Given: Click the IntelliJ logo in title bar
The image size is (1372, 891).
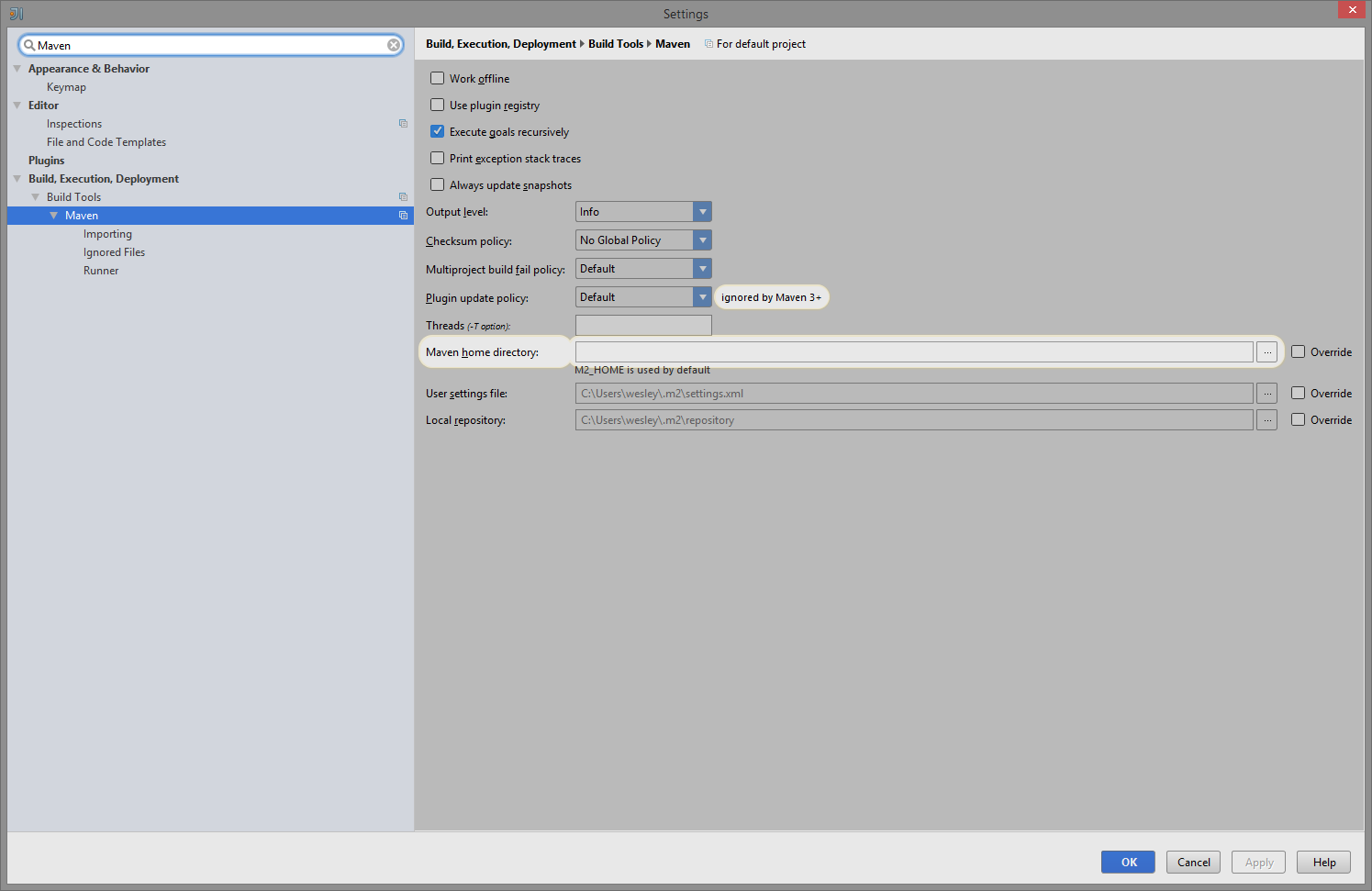Looking at the screenshot, I should [x=16, y=14].
